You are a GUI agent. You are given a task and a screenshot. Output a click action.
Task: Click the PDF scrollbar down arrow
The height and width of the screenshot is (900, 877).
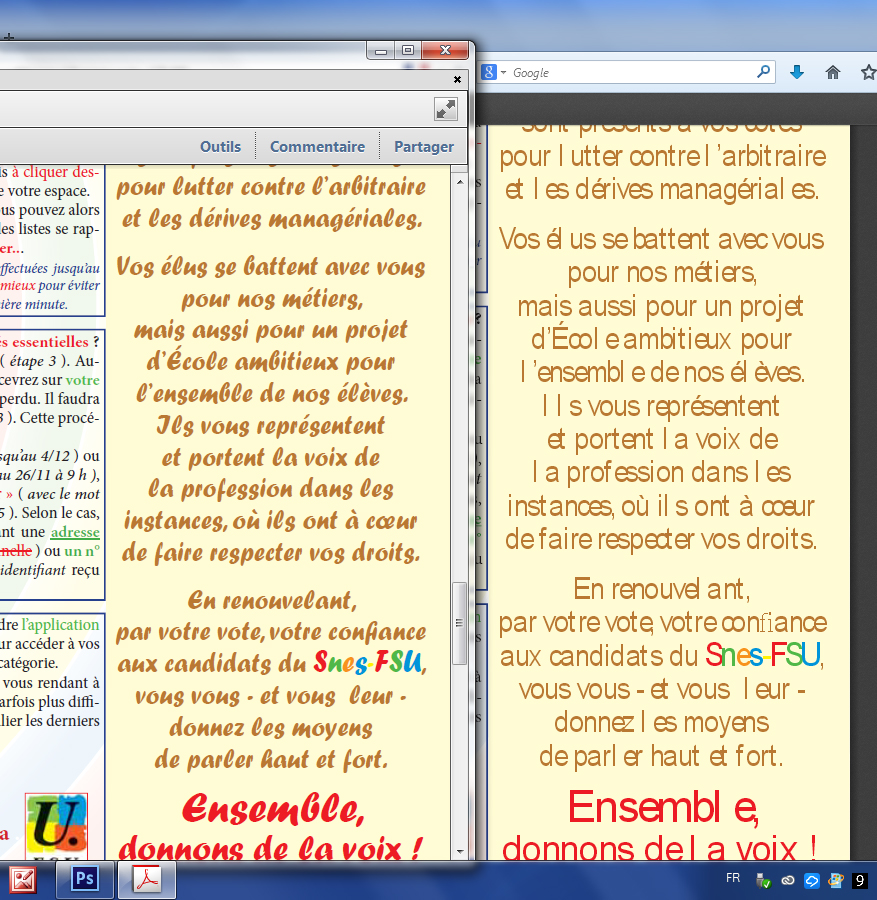pos(460,851)
